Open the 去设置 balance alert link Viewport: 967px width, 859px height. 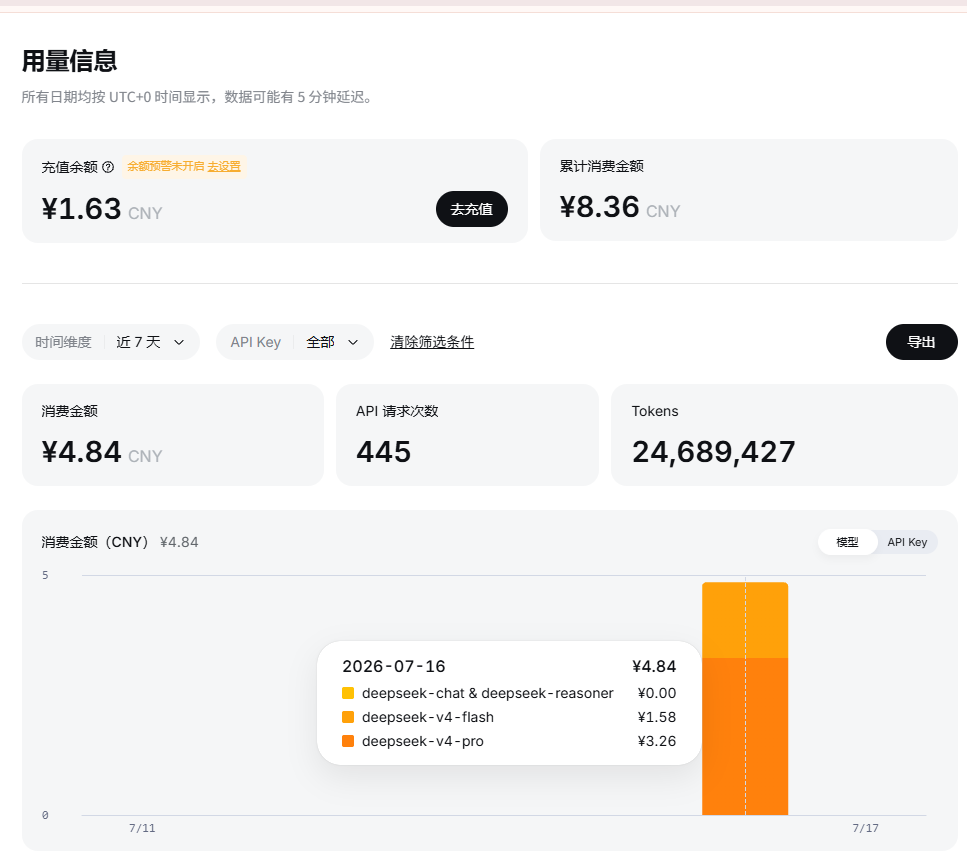point(224,166)
